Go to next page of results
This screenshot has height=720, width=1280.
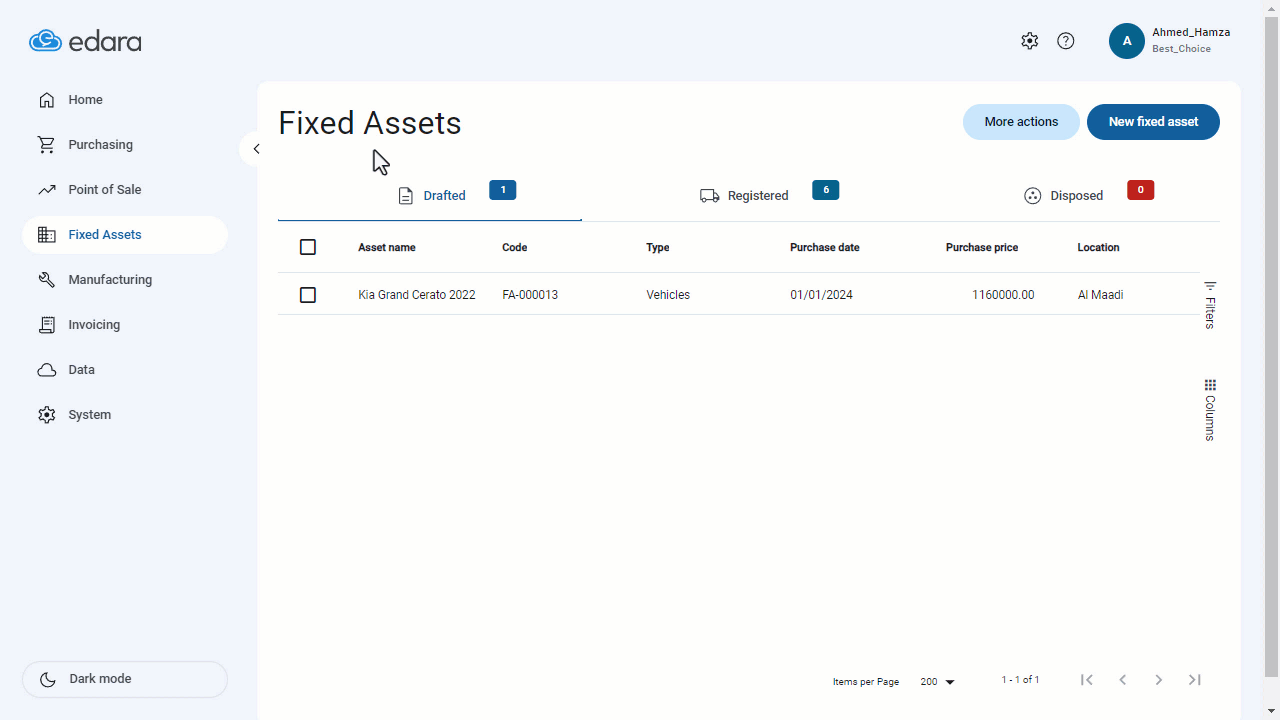click(1159, 680)
